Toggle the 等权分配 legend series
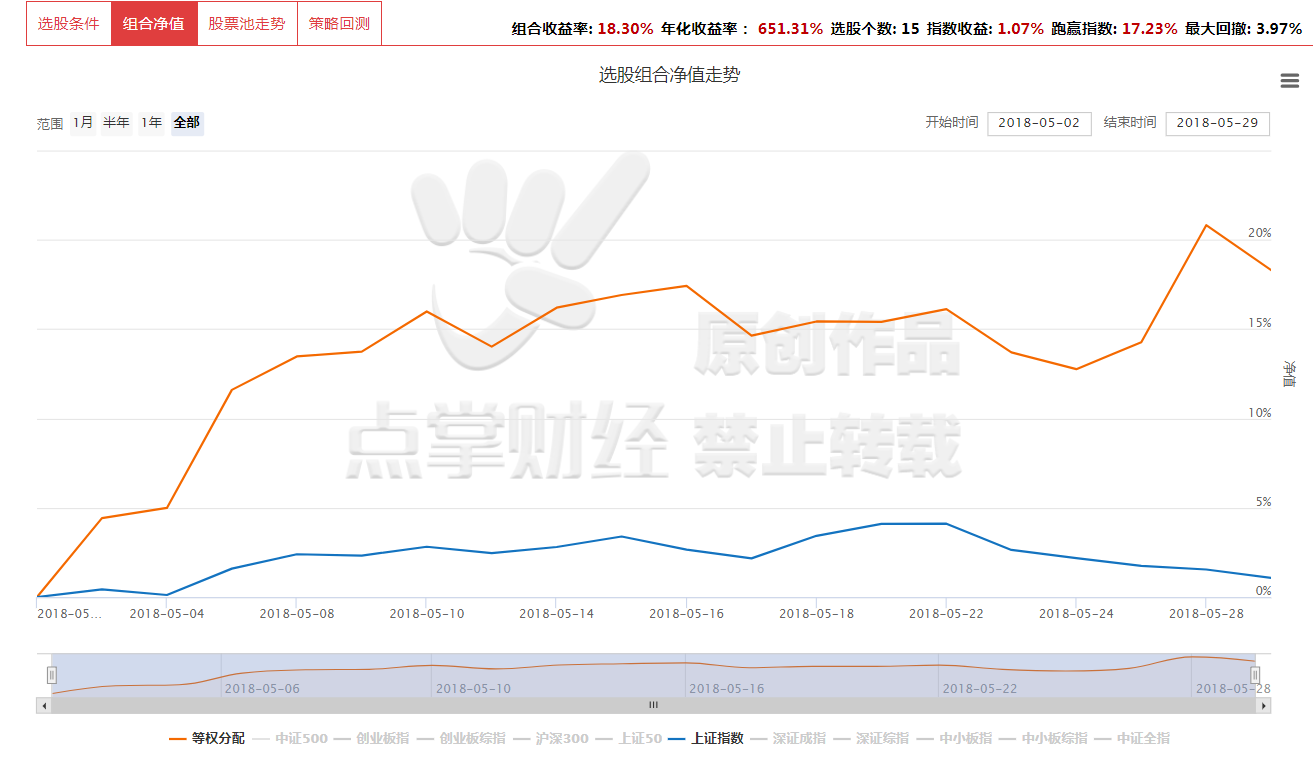The height and width of the screenshot is (757, 1315). pos(207,739)
